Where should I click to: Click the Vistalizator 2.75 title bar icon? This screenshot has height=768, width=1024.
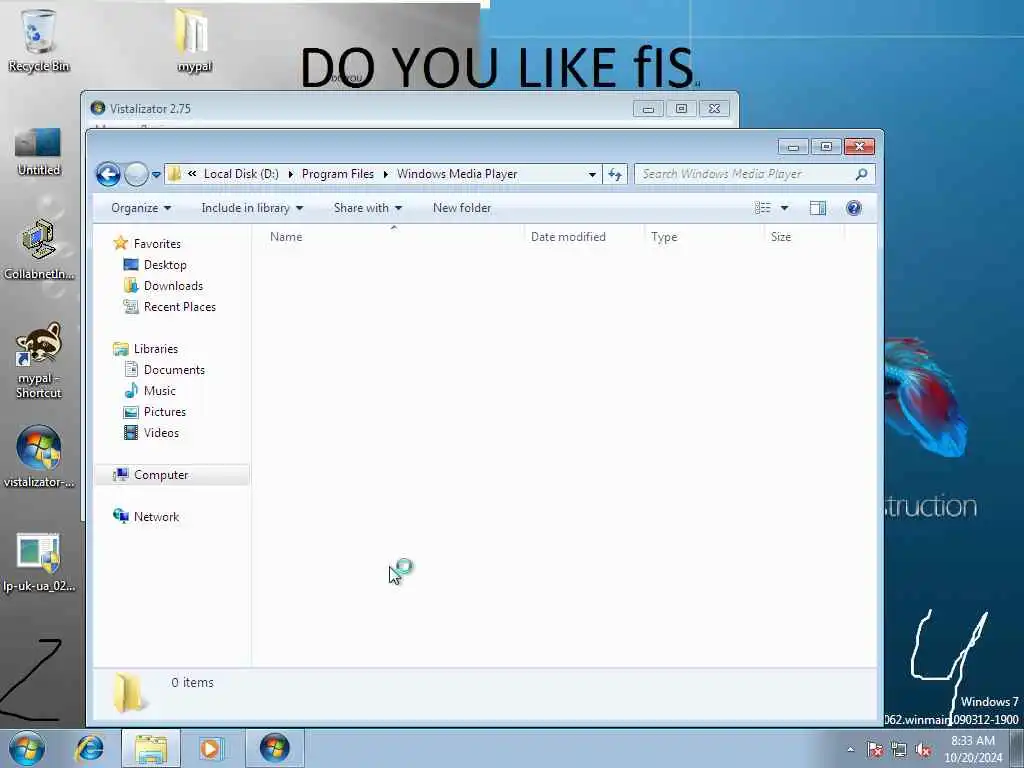click(98, 108)
